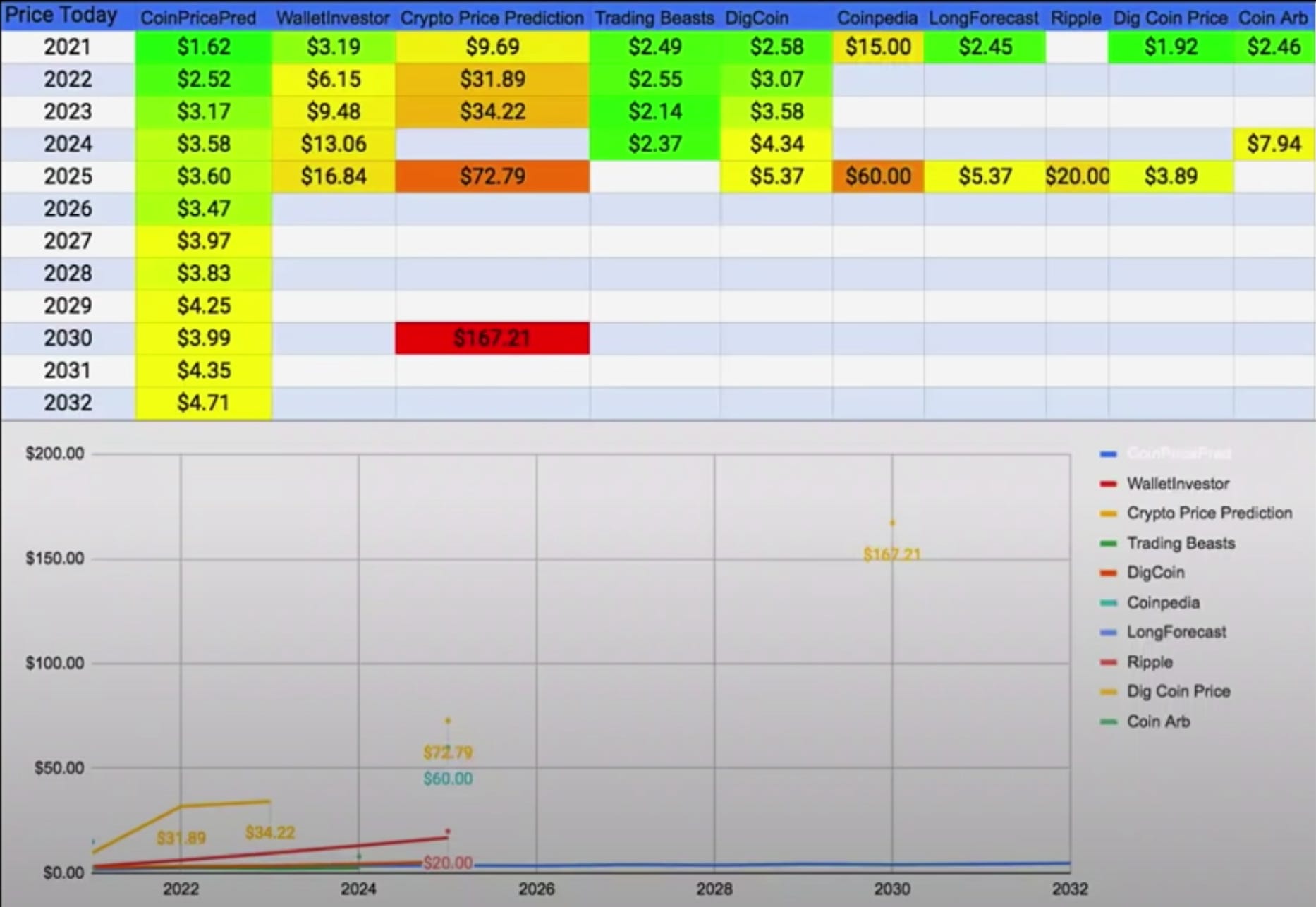Click the Trading Beasts legend entry
Viewport: 1316px width, 907px height.
[x=1167, y=543]
